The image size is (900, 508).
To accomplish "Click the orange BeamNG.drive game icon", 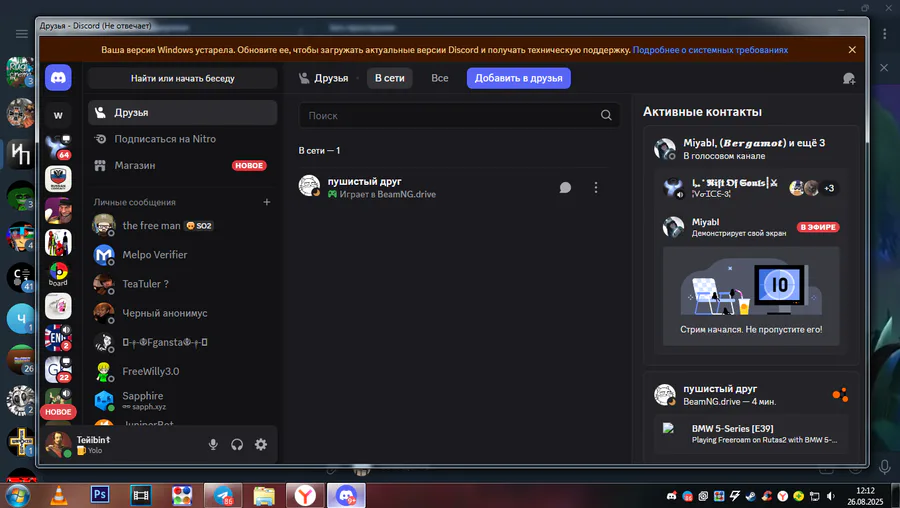I will pos(840,394).
